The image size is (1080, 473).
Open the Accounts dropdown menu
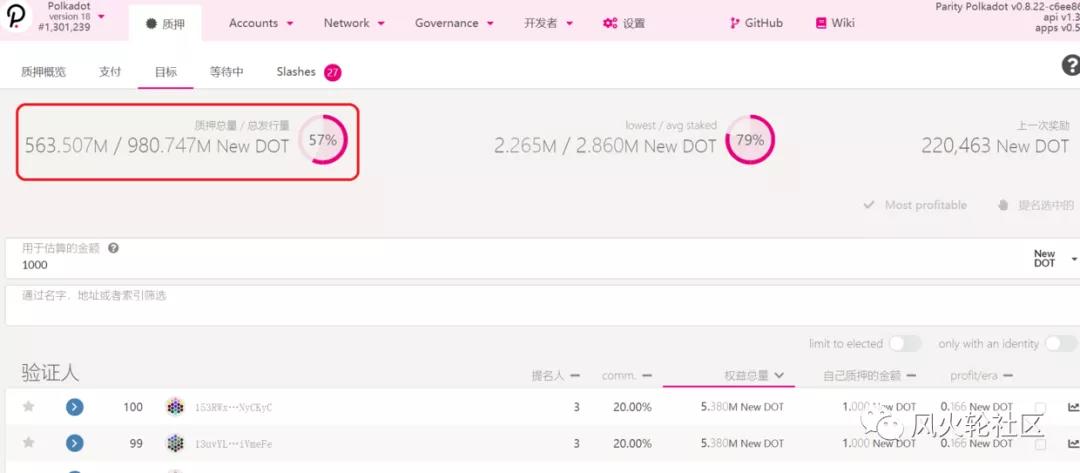[260, 23]
